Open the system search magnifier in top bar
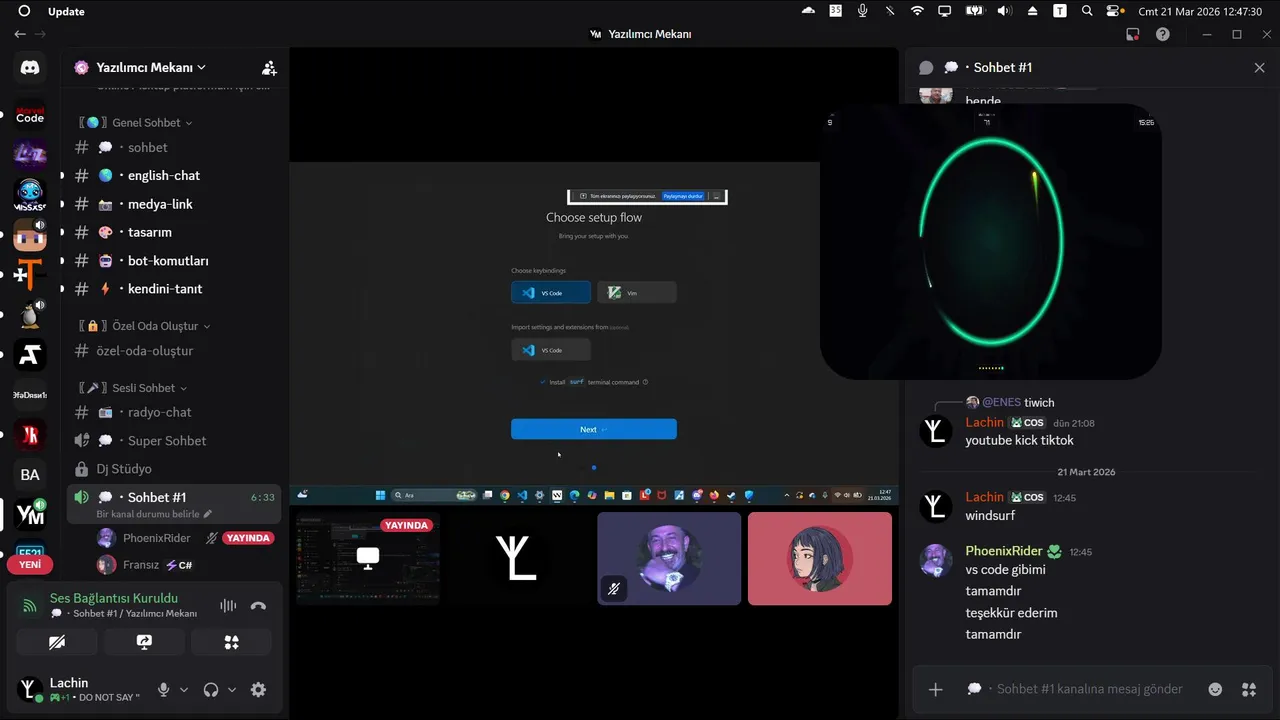 (1087, 11)
